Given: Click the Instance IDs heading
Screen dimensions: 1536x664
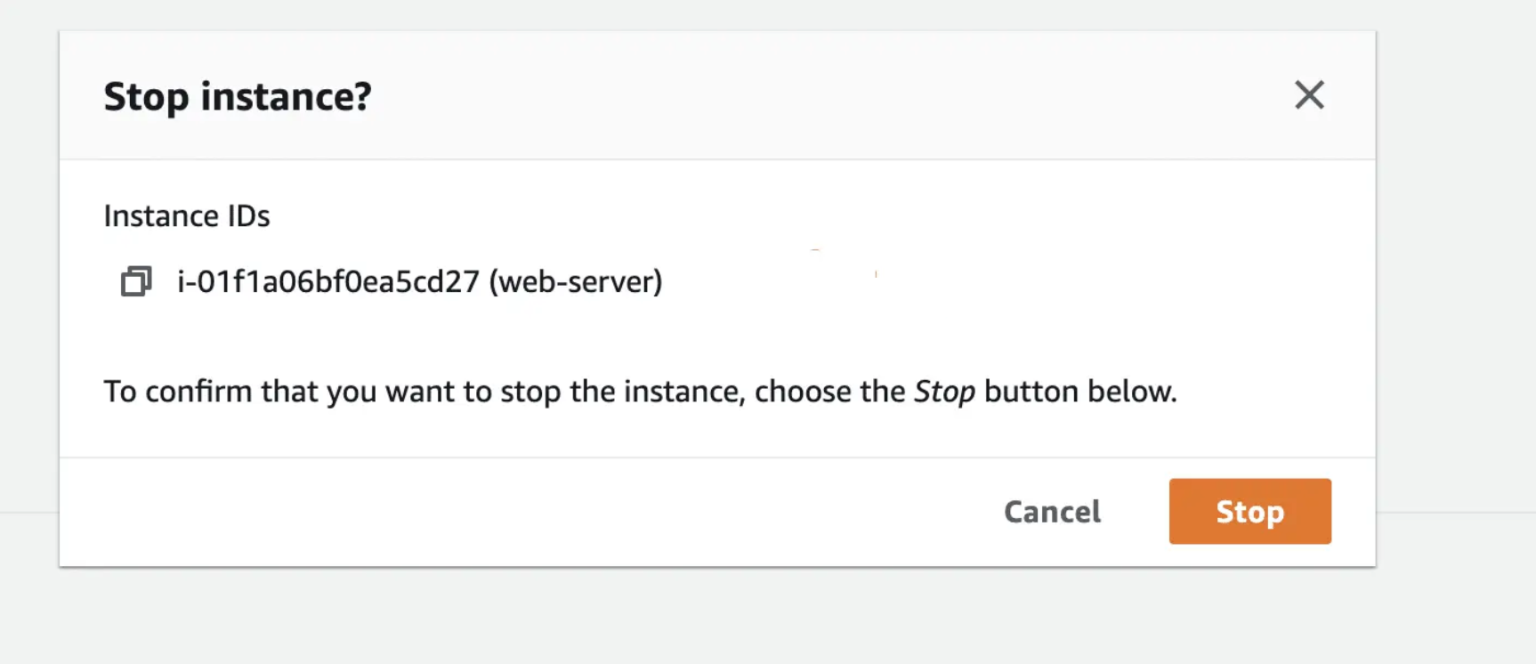Looking at the screenshot, I should (x=186, y=215).
